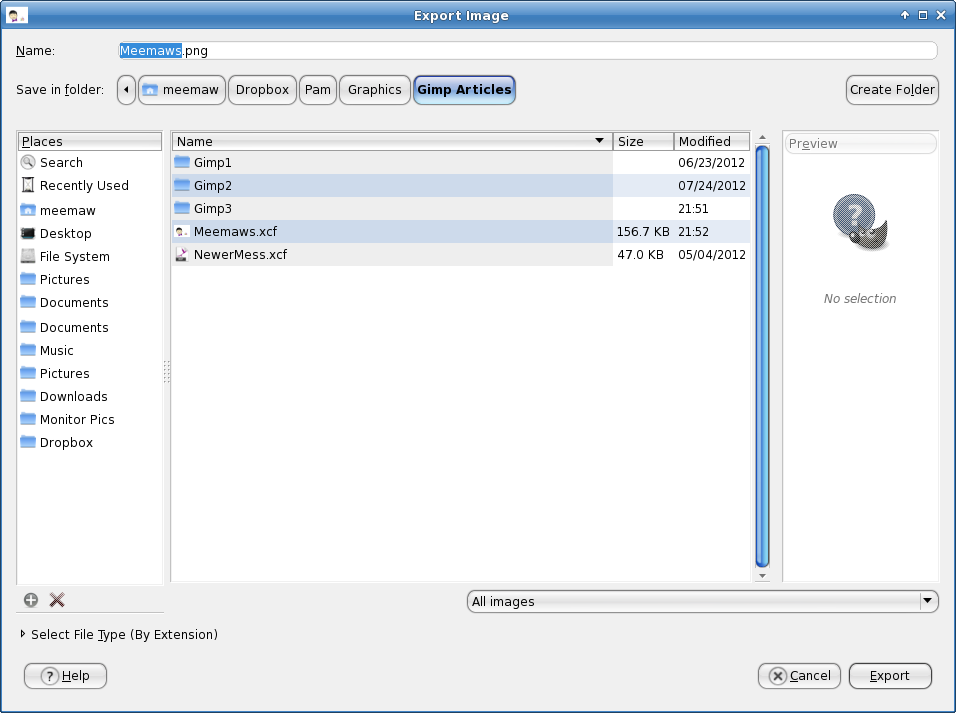Select the Pictures entry above Documents
The width and height of the screenshot is (956, 713).
click(90, 279)
